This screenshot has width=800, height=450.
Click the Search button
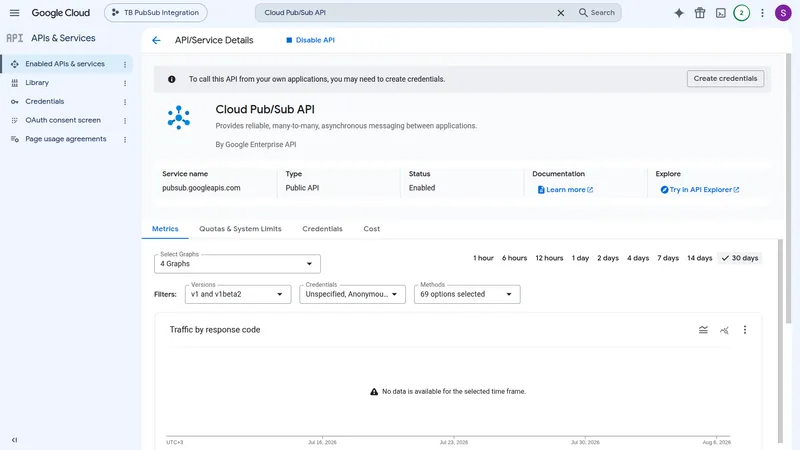coord(596,13)
